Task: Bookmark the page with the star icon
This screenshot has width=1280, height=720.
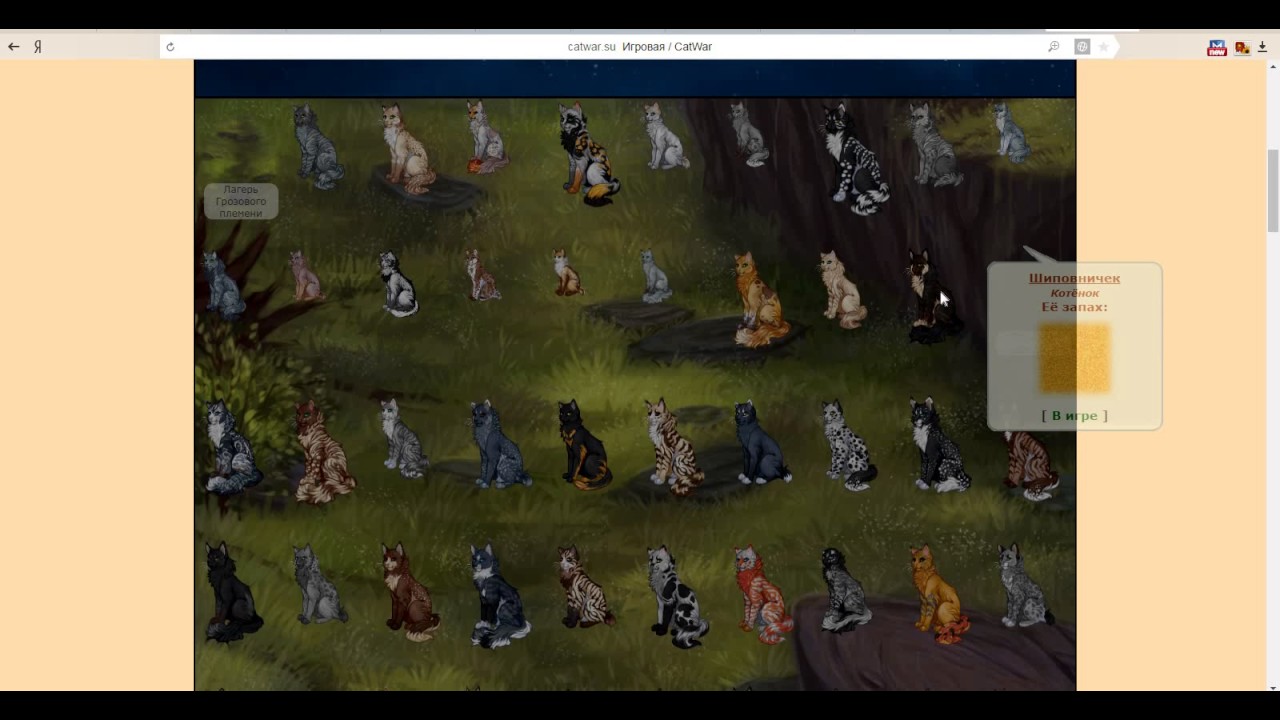Action: click(1104, 47)
